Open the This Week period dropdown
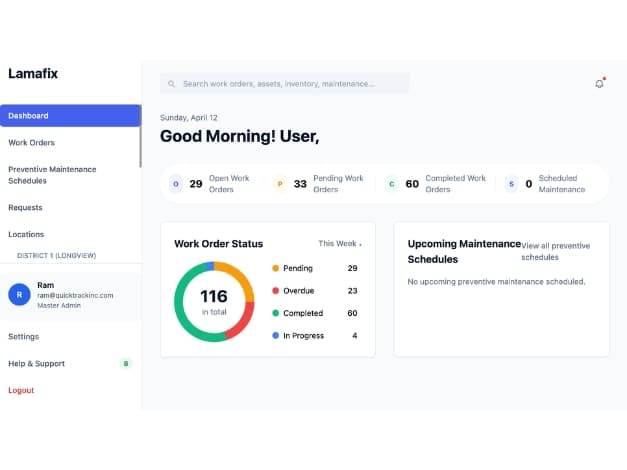 click(340, 244)
